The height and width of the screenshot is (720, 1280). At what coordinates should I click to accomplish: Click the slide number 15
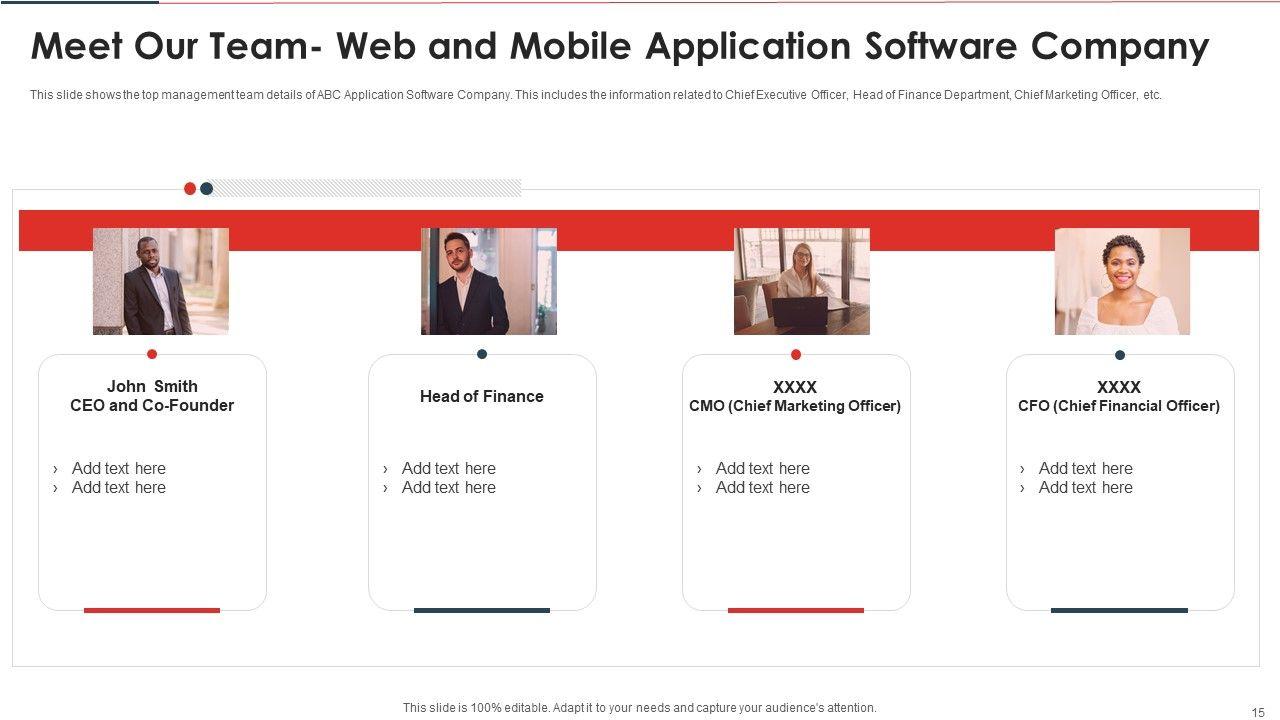tap(1258, 712)
